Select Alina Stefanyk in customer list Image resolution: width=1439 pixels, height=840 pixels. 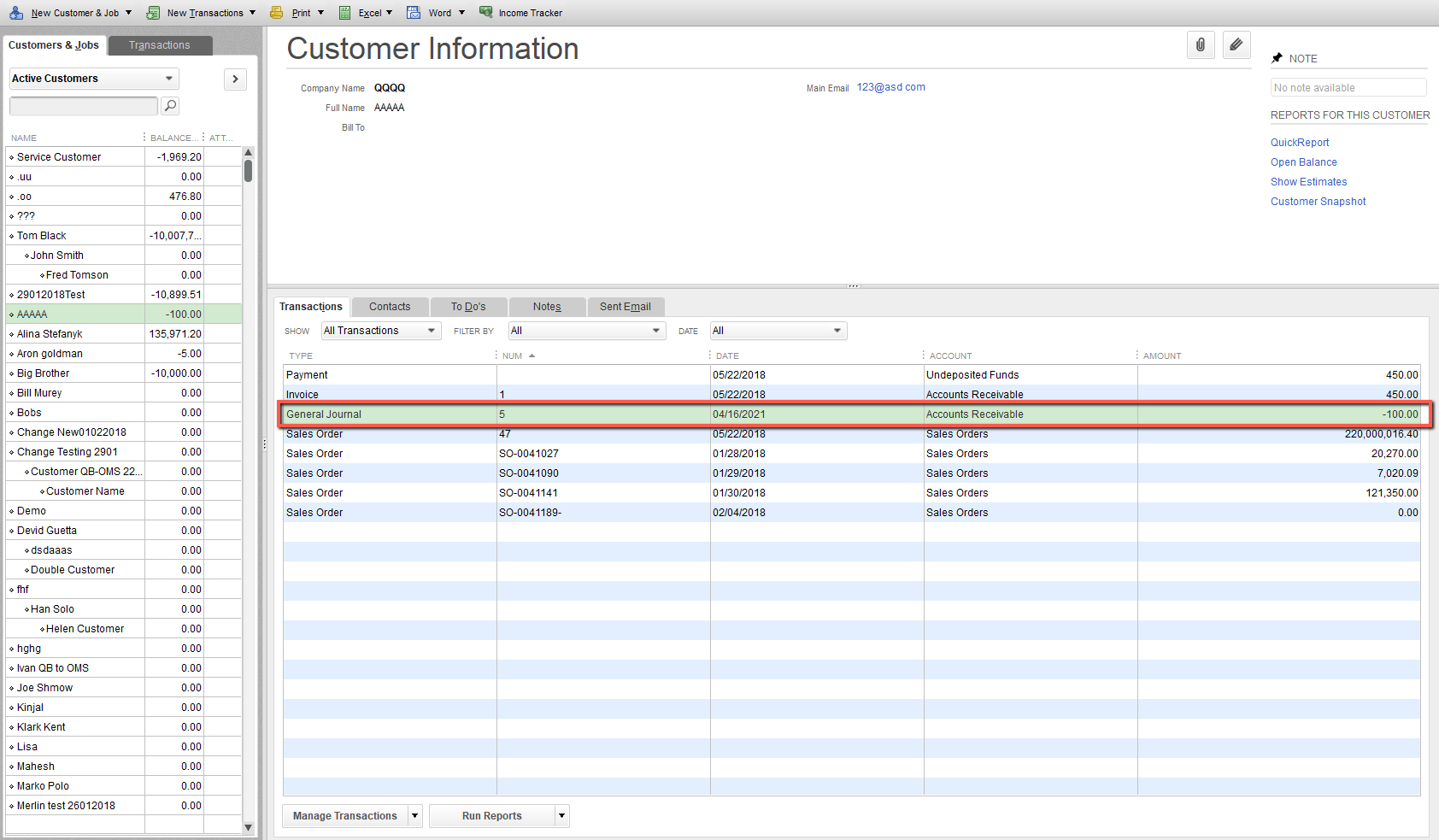[50, 334]
